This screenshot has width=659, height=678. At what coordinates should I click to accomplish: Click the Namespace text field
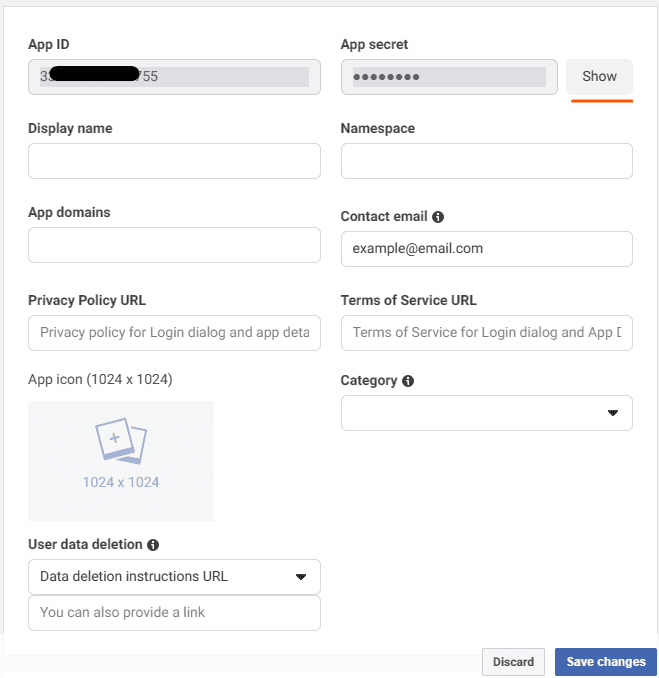[x=486, y=161]
